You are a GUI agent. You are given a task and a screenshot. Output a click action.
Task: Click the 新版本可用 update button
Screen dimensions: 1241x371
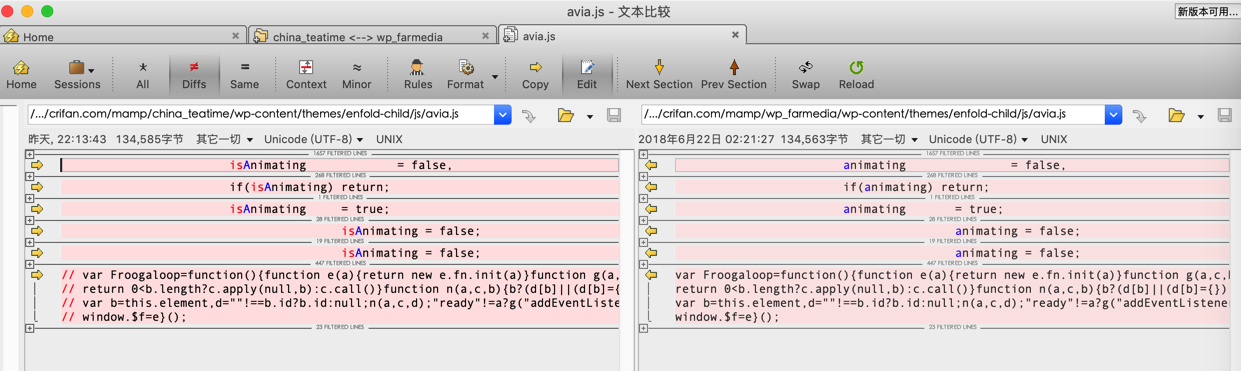[x=1207, y=11]
